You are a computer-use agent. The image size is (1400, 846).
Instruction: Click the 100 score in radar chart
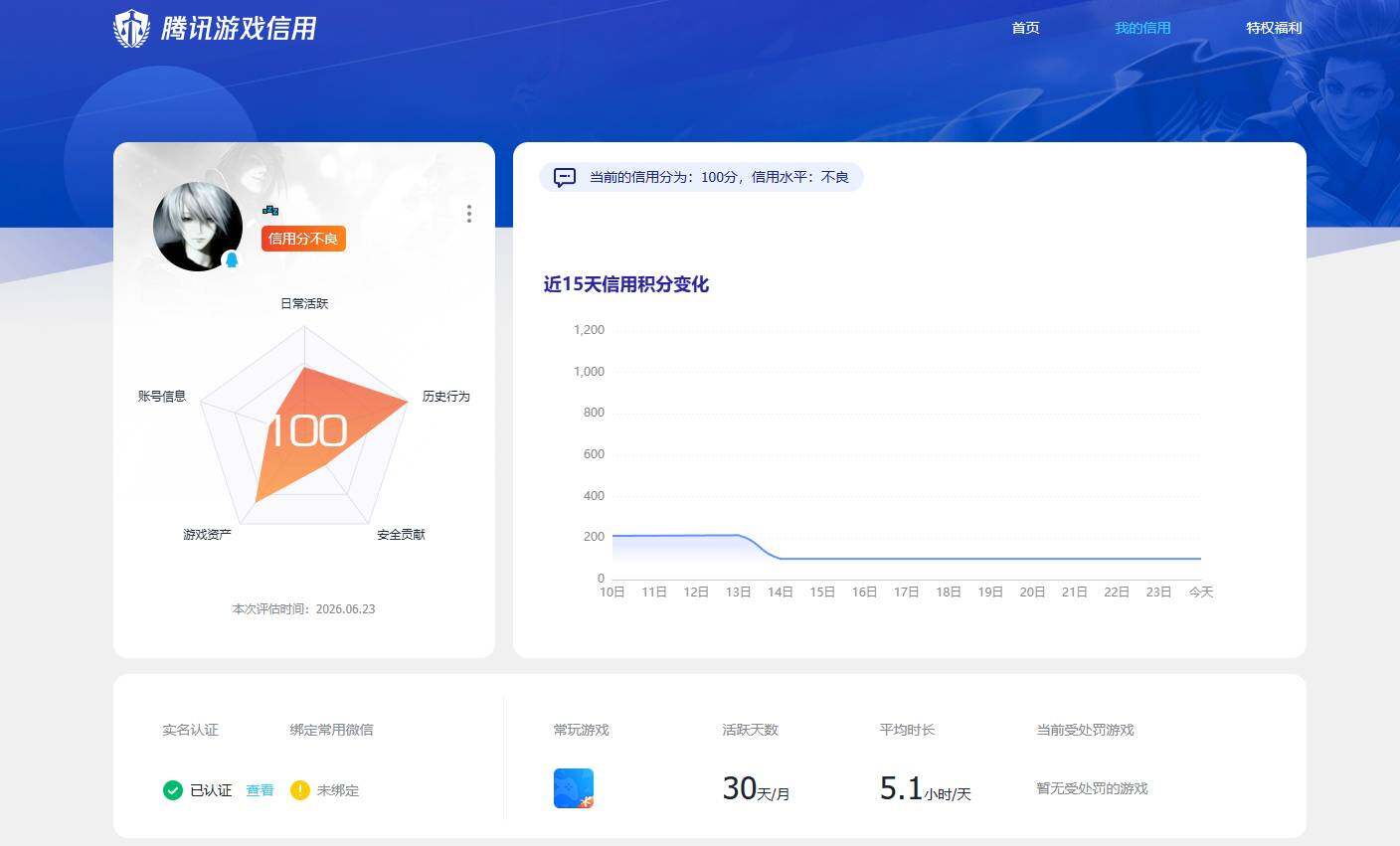(307, 430)
